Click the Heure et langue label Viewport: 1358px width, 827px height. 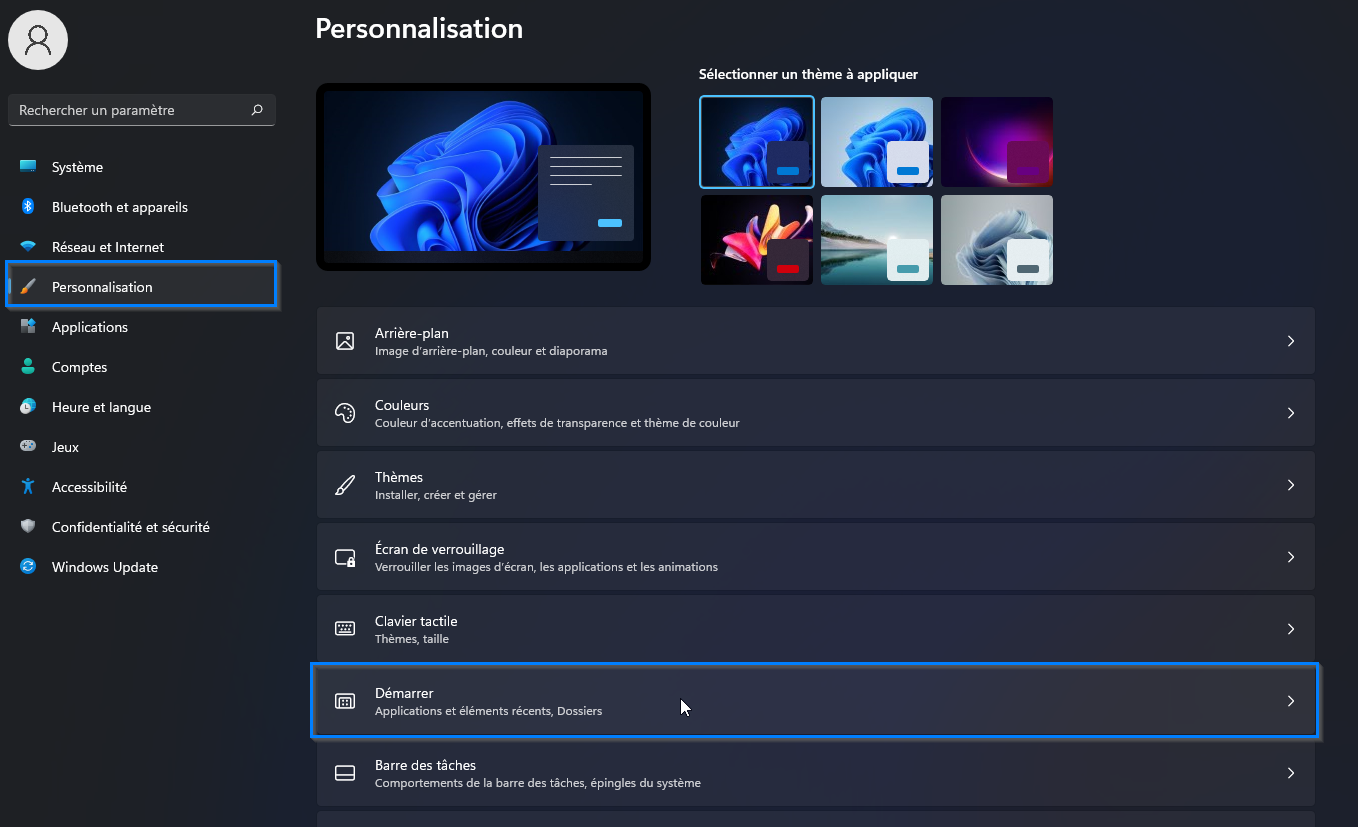(101, 407)
